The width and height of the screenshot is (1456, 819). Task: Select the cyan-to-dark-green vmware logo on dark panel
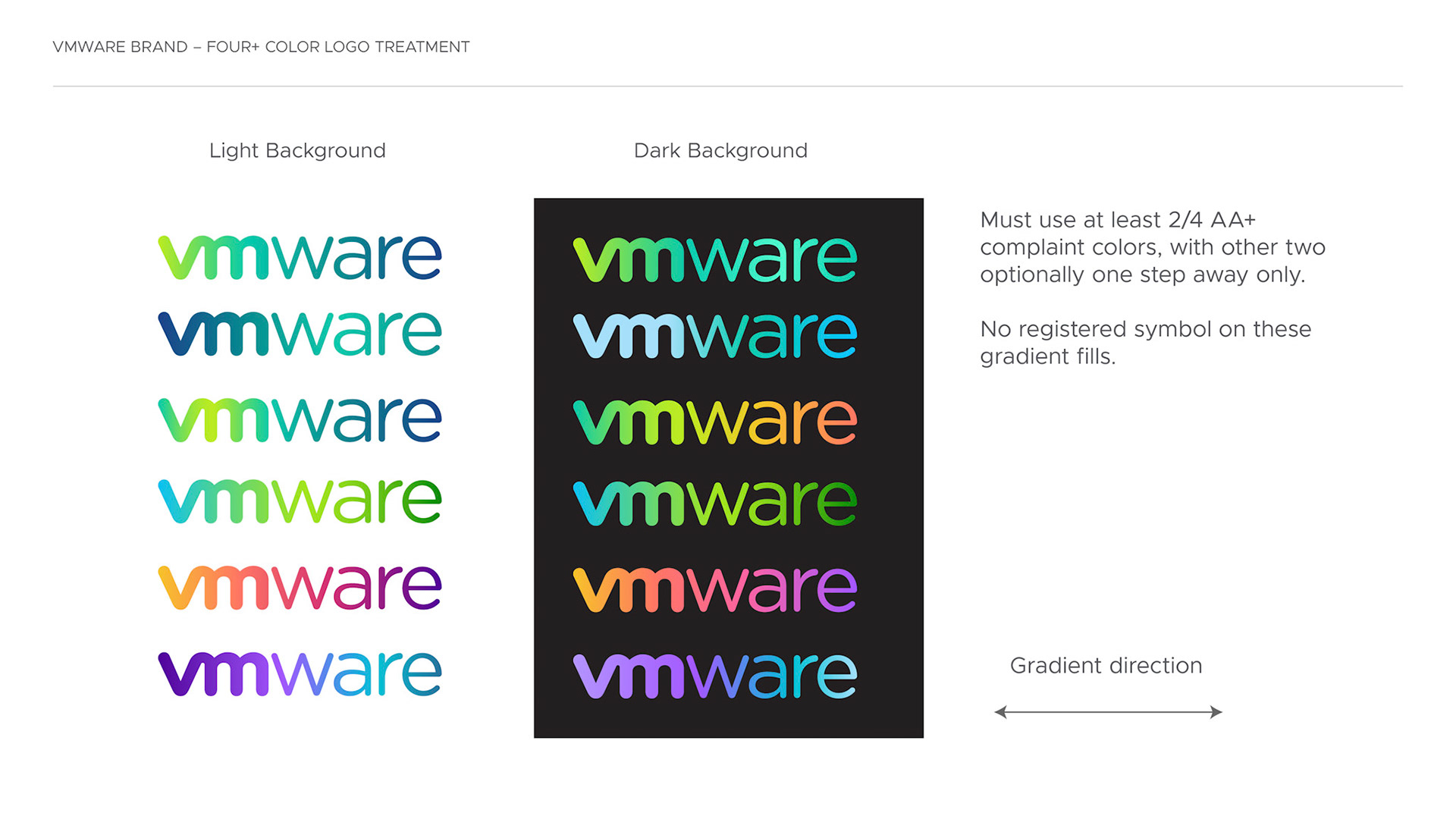pos(715,504)
